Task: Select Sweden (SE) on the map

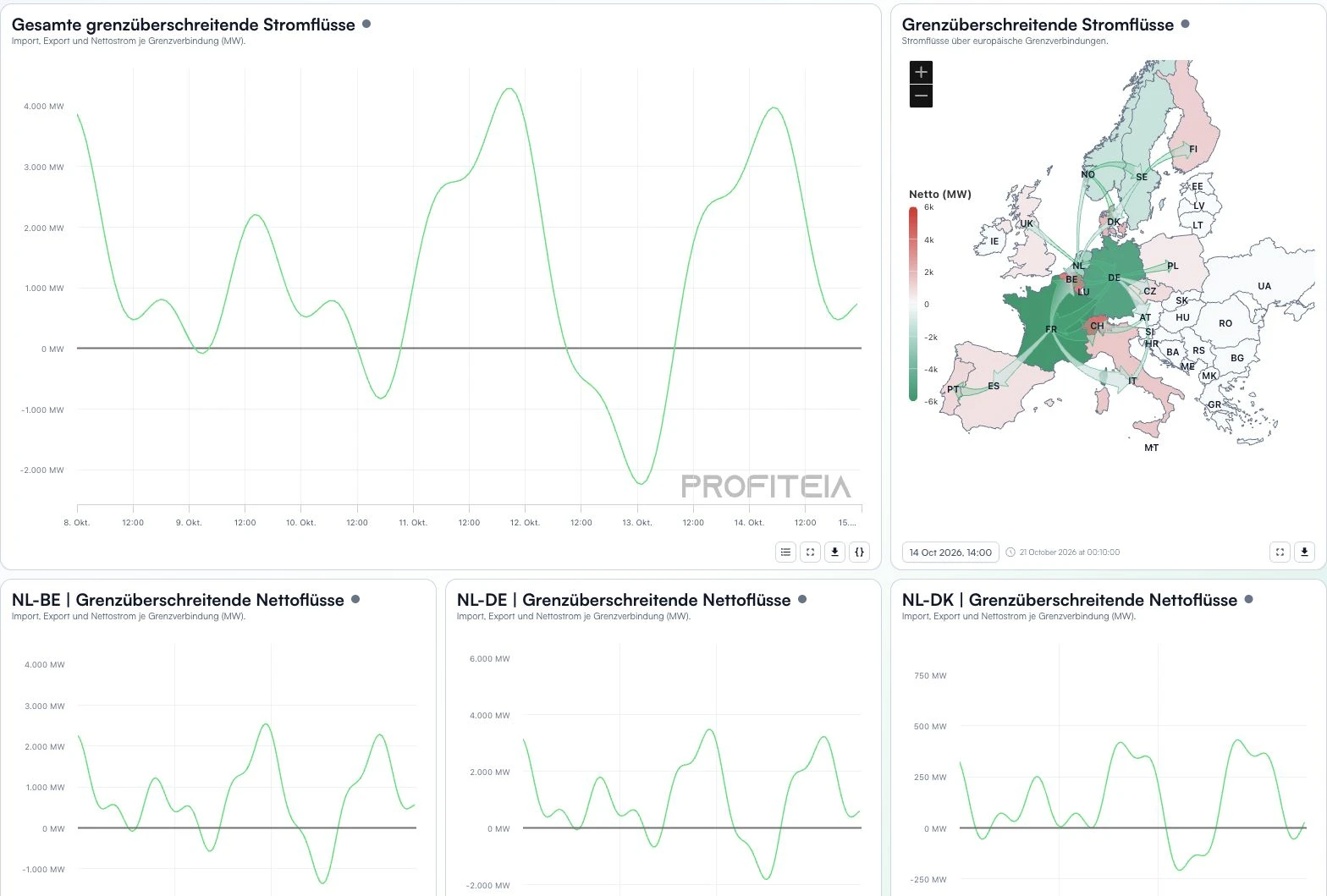Action: [1142, 177]
